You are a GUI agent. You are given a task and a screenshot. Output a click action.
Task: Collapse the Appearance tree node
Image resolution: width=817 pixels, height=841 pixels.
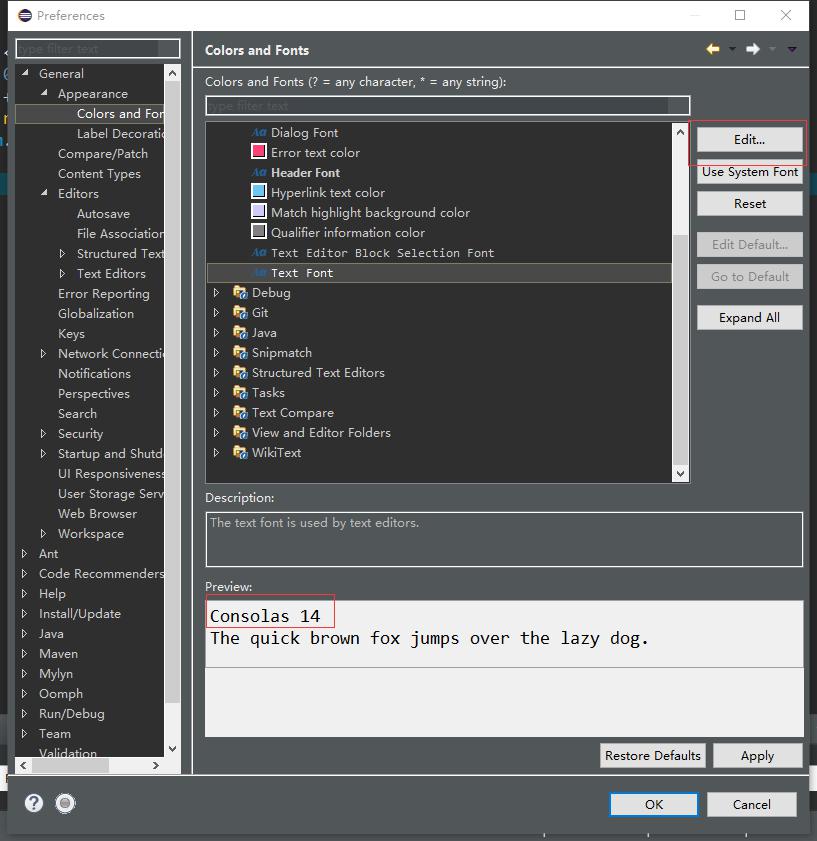tap(45, 93)
